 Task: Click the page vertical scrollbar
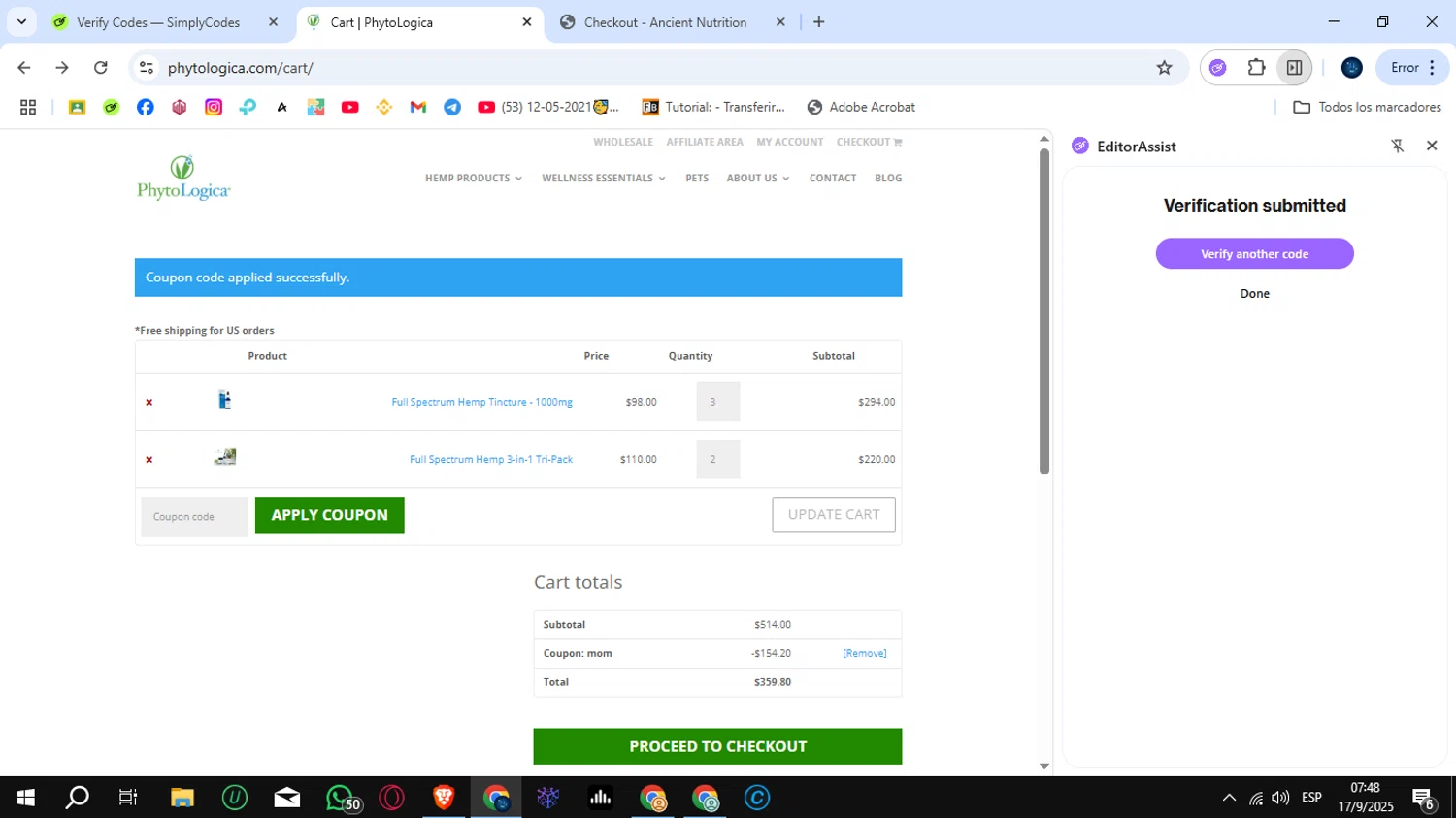[x=1044, y=311]
